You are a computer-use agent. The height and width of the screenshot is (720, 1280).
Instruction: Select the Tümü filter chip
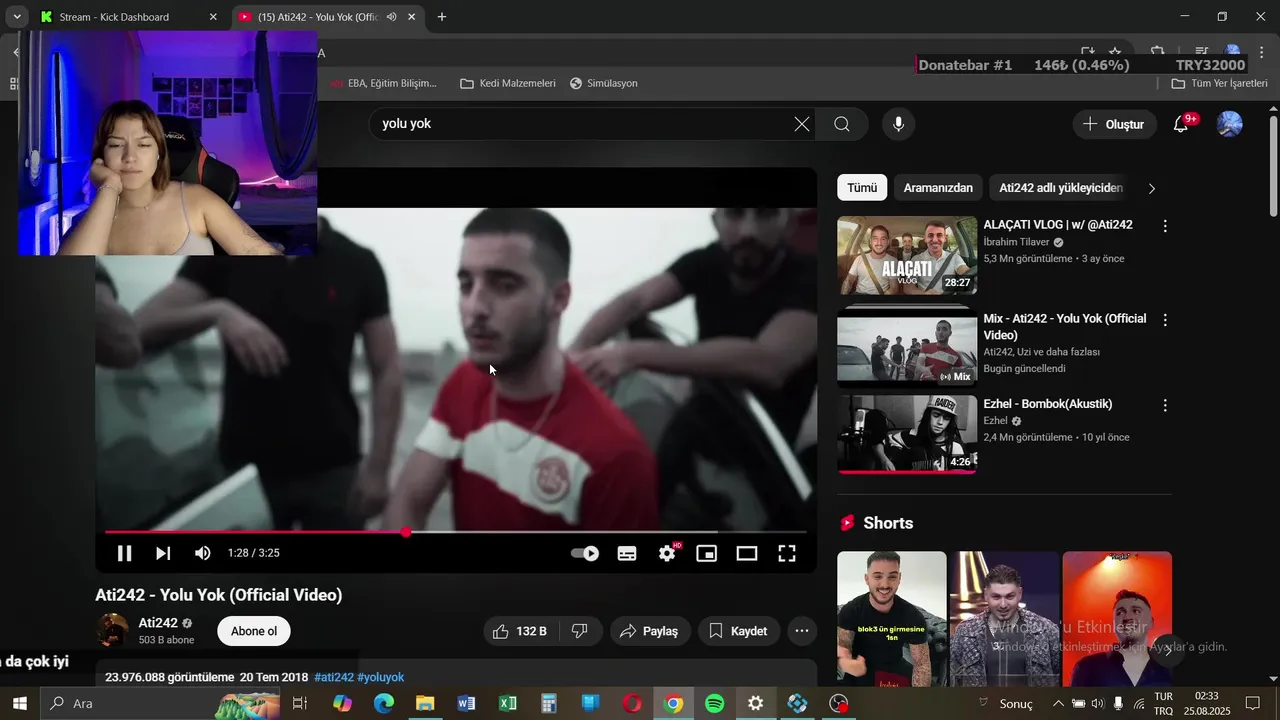(x=862, y=188)
